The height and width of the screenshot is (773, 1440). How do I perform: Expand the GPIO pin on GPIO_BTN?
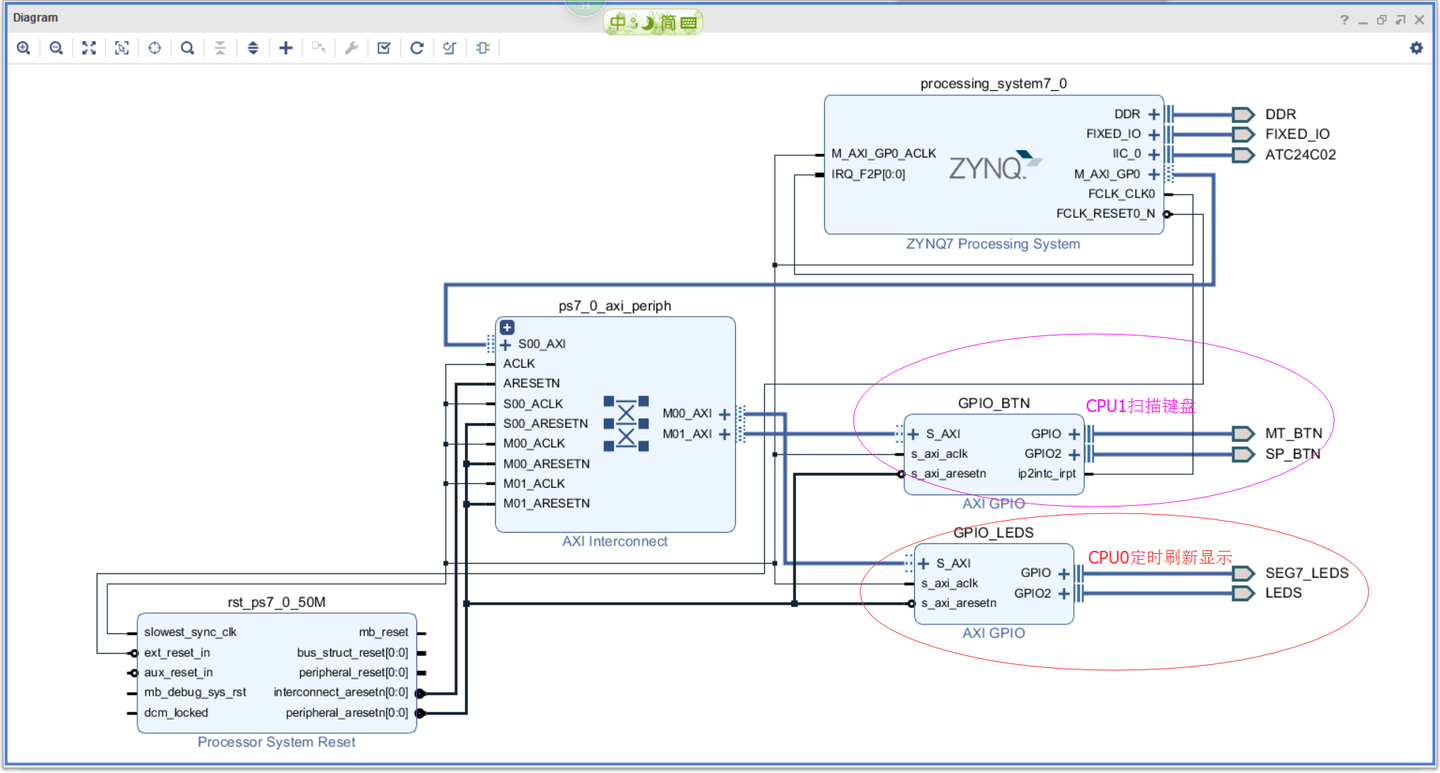tap(1074, 433)
